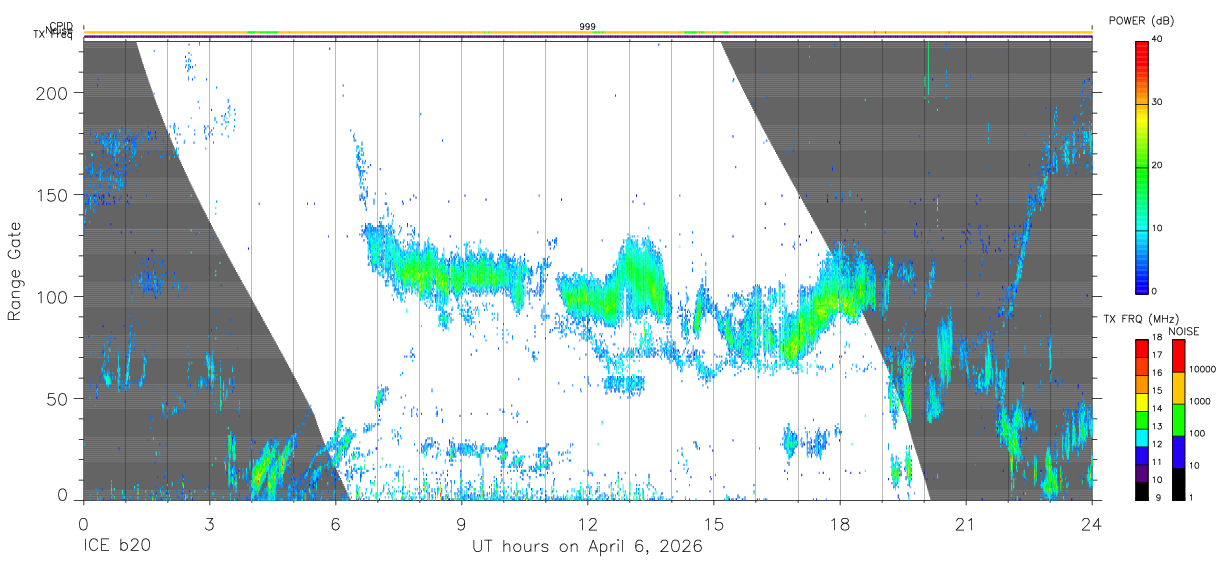Click the Range Gate axis label

coord(15,271)
